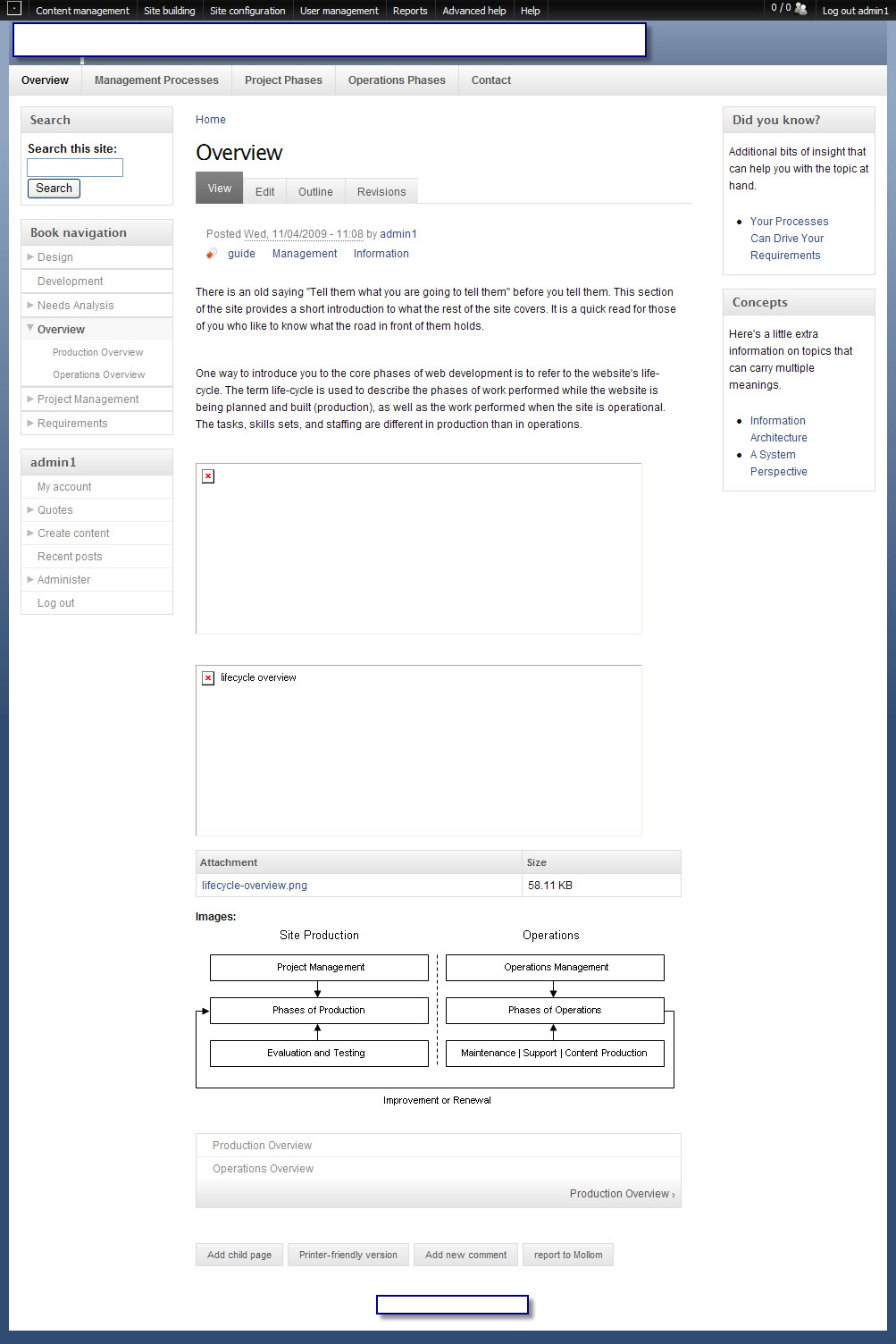Click the tag icon beside guide
The height and width of the screenshot is (1344, 896).
click(x=211, y=254)
